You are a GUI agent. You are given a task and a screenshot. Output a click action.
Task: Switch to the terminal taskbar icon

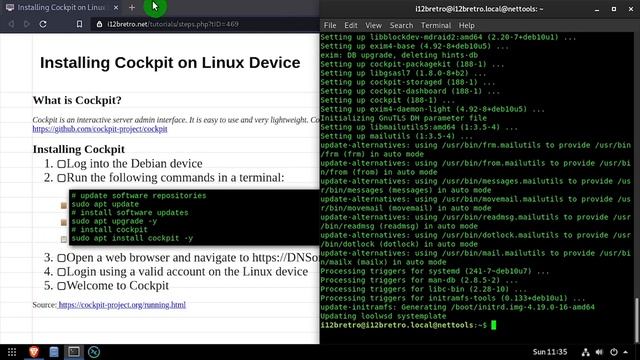(74, 351)
